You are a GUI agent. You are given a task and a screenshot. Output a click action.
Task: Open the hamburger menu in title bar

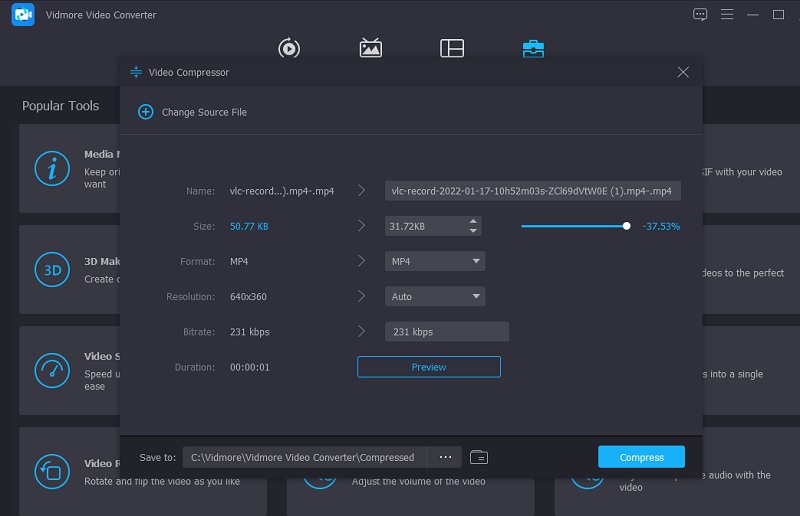tap(727, 15)
